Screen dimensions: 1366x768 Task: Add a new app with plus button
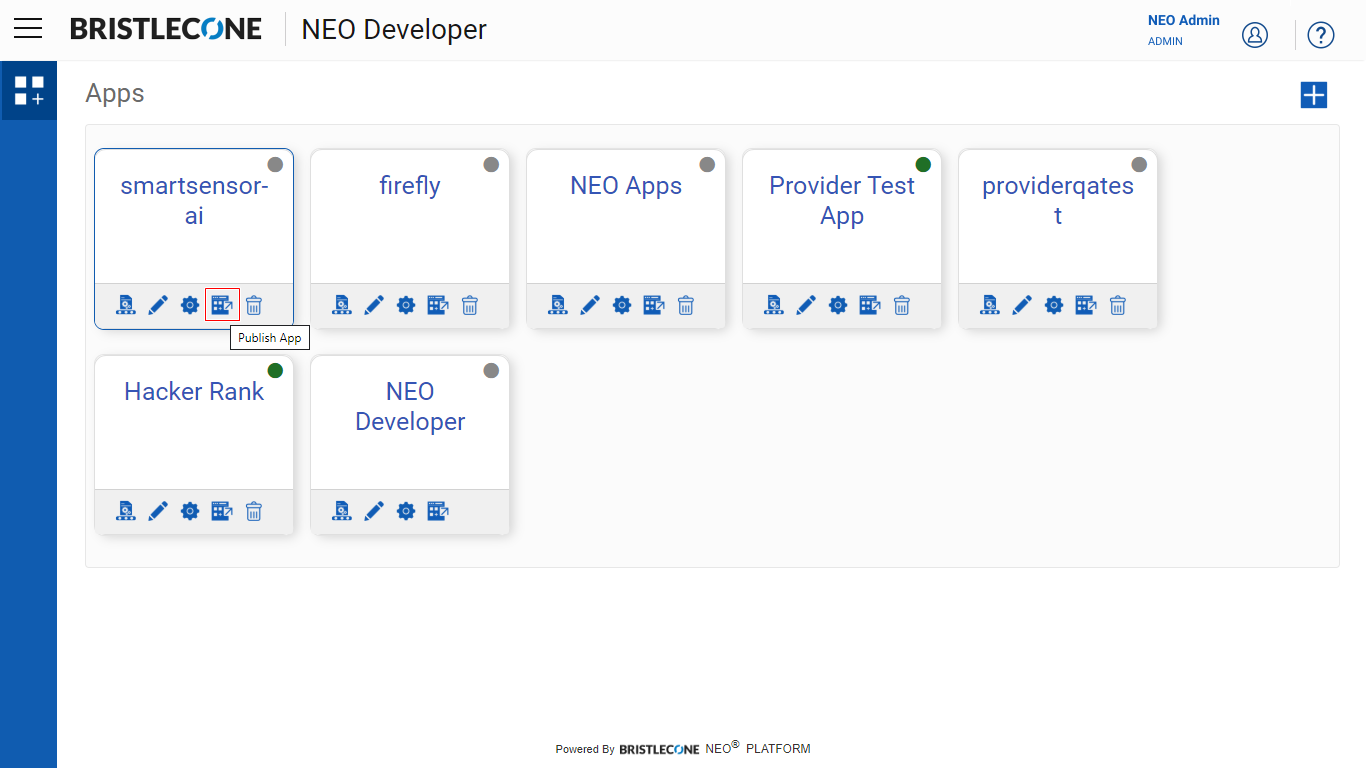pyautogui.click(x=1313, y=95)
